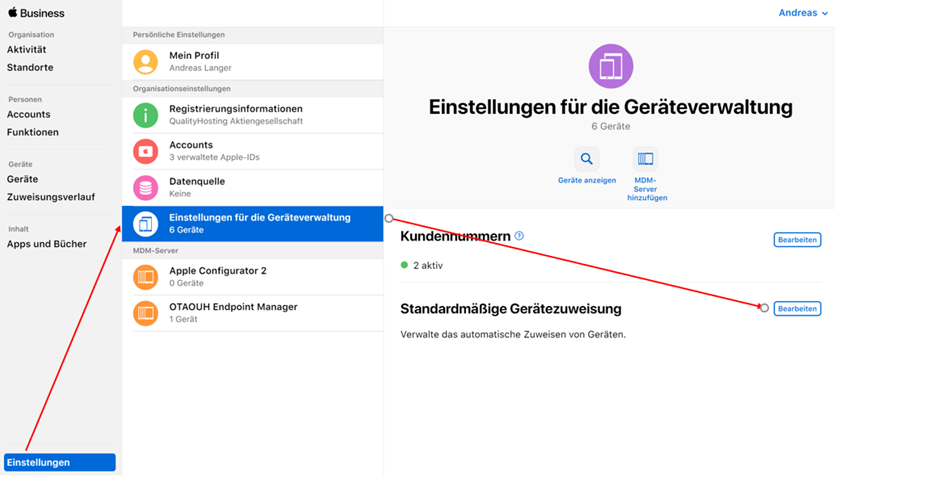Click the Apple Business logo
Screen dimensions: 945x498
(36, 13)
